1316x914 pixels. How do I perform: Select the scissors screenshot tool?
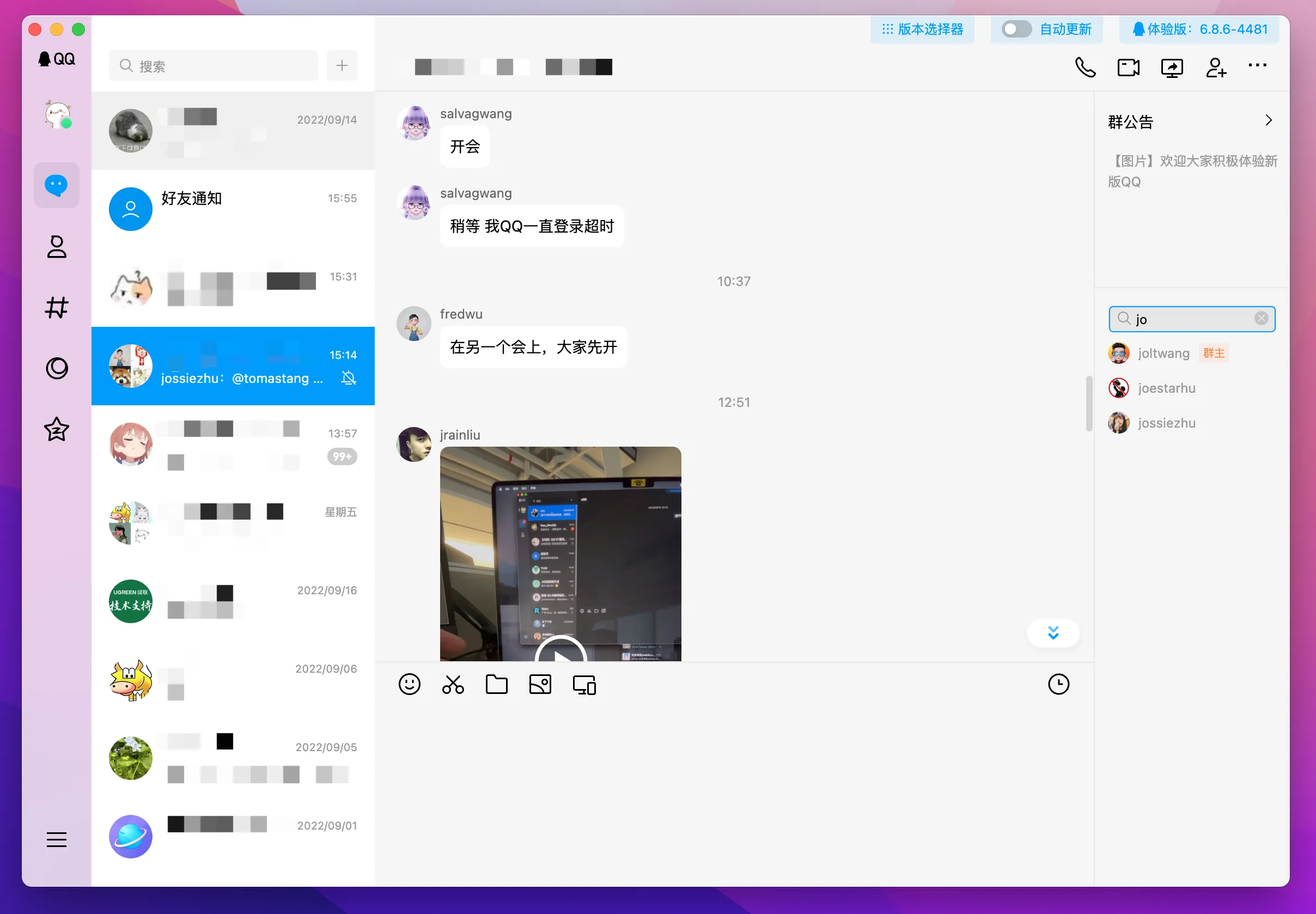pyautogui.click(x=453, y=684)
